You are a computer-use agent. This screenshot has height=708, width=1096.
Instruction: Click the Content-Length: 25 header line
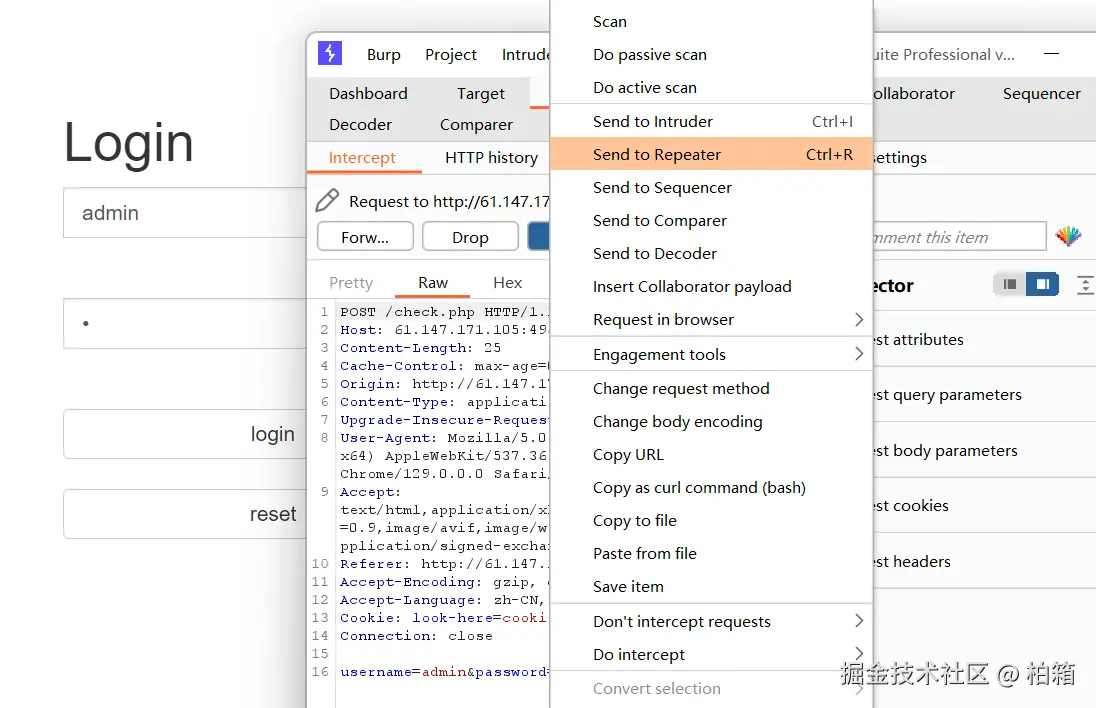(x=420, y=348)
